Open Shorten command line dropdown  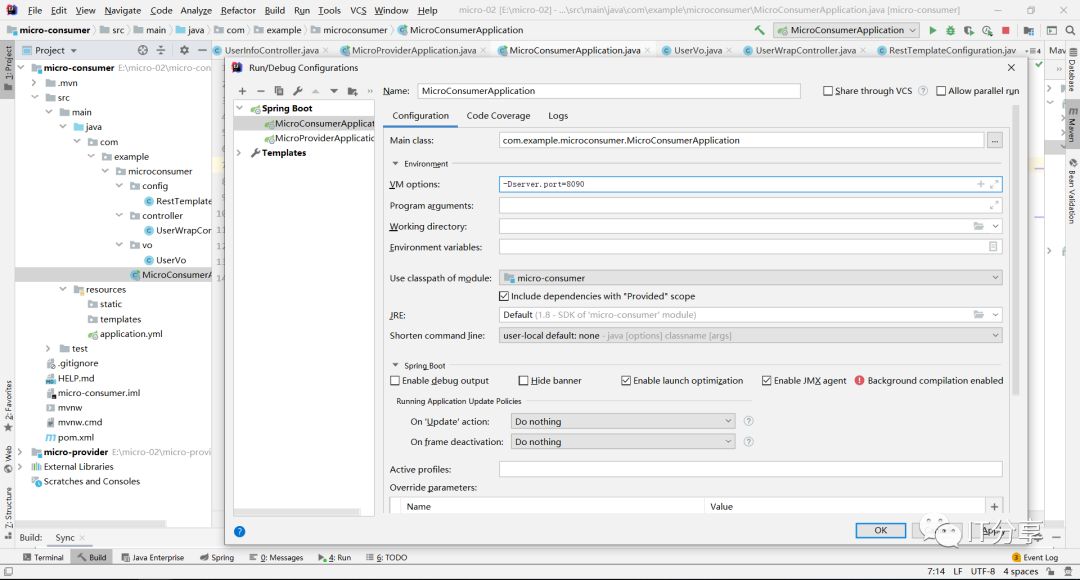pos(751,335)
